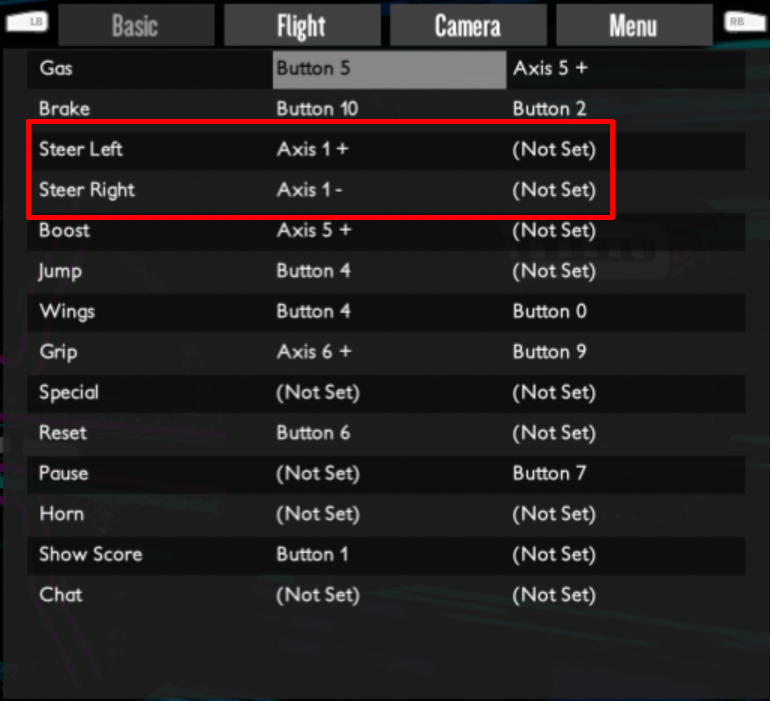Open the Camera tab
The image size is (771, 701).
click(467, 26)
